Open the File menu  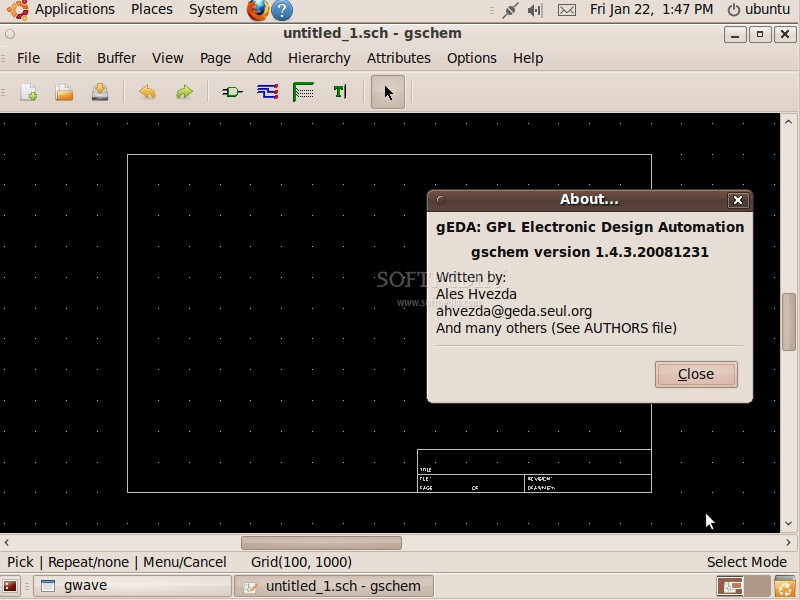tap(28, 58)
